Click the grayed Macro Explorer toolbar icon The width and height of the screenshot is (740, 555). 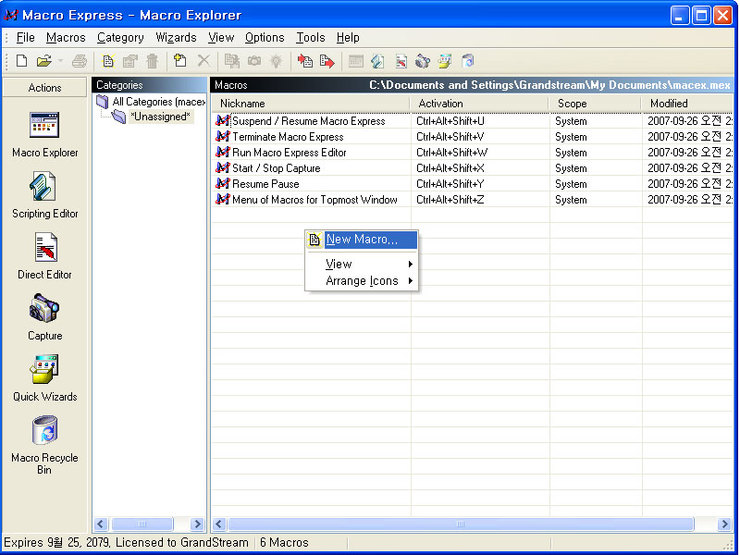(x=356, y=61)
